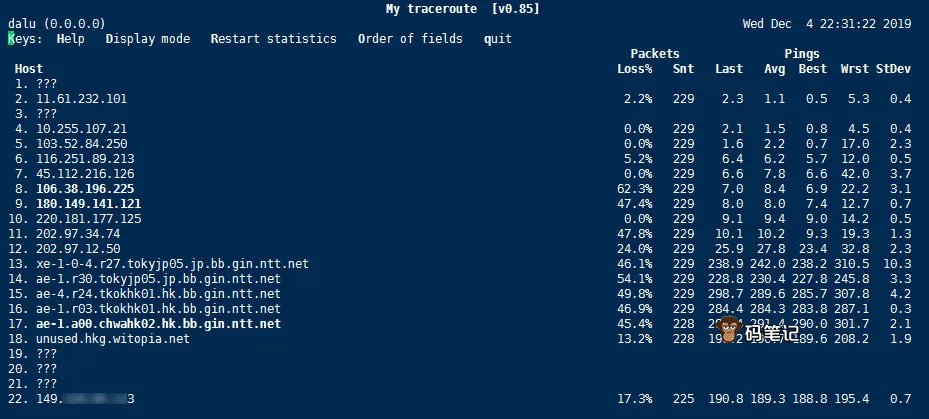Click the monkey watermark logo icon
Image resolution: width=929 pixels, height=419 pixels.
pos(729,332)
